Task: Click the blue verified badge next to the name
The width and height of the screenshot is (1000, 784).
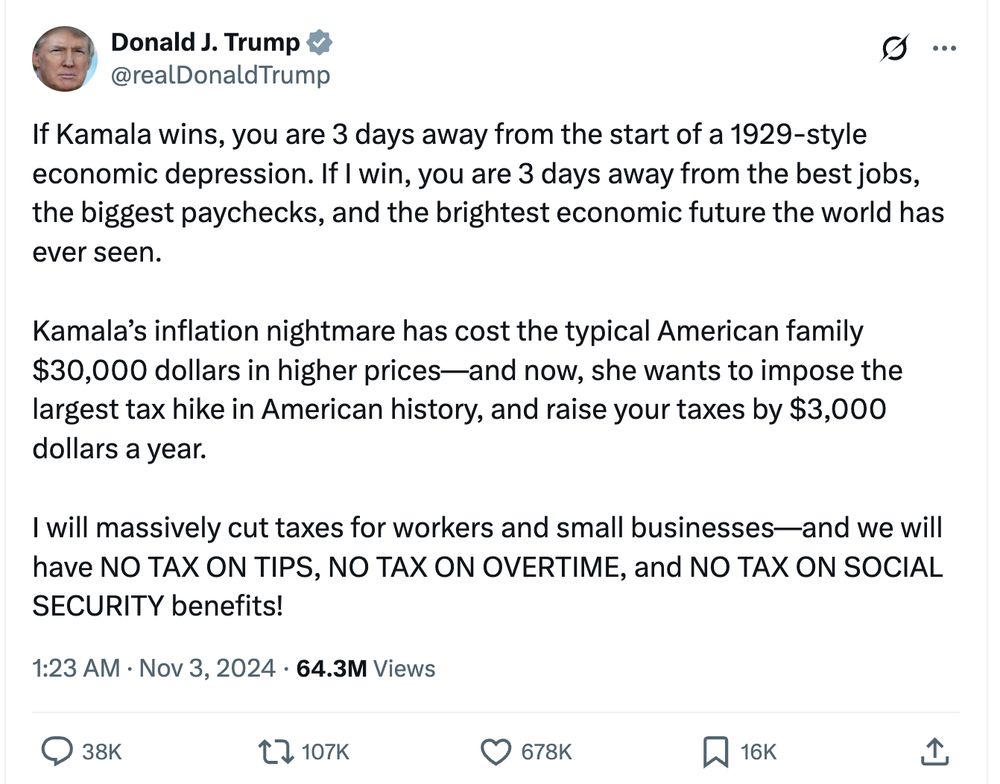Action: (x=318, y=42)
